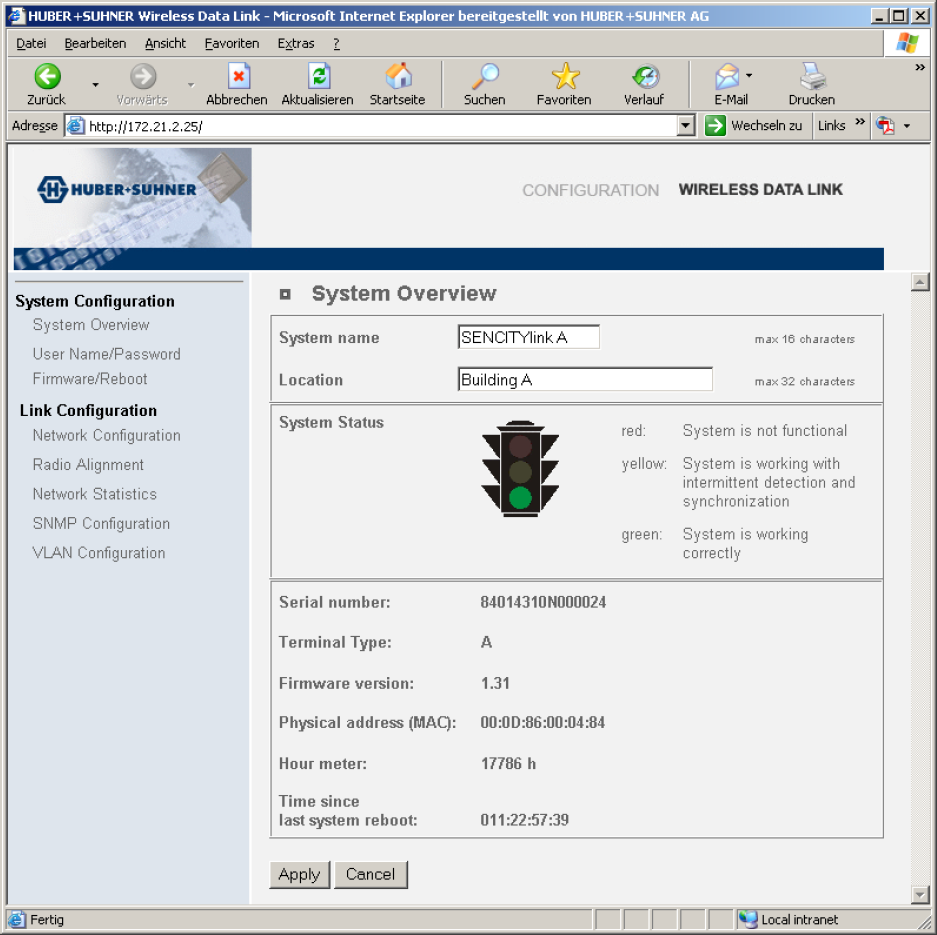Open the E-Mail dropdown arrow

tap(749, 75)
